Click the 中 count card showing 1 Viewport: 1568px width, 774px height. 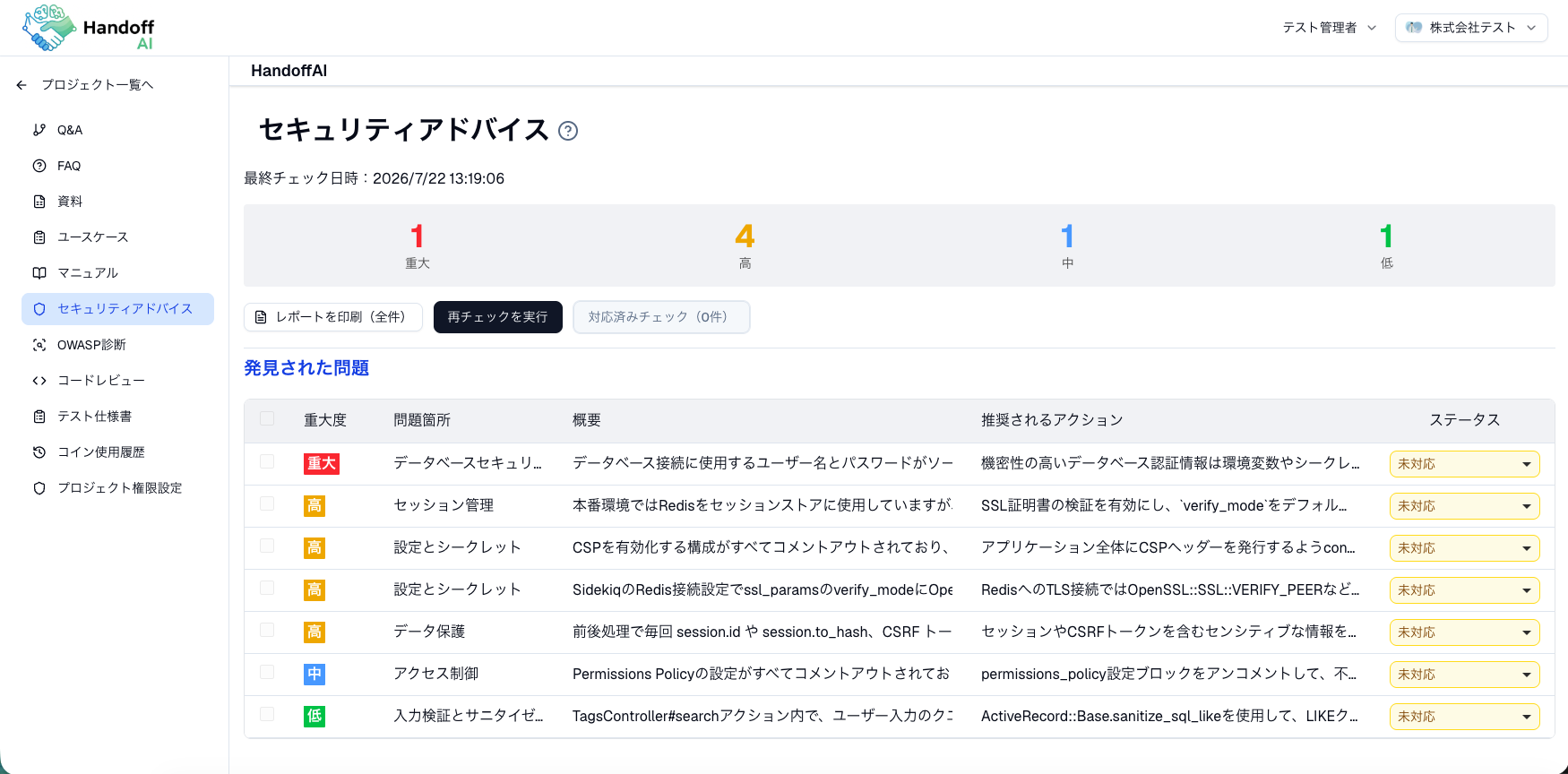1067,245
